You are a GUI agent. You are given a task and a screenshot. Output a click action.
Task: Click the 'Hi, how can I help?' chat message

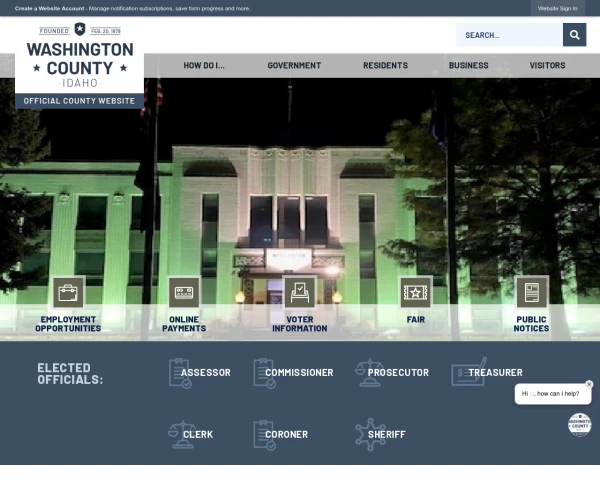(553, 394)
